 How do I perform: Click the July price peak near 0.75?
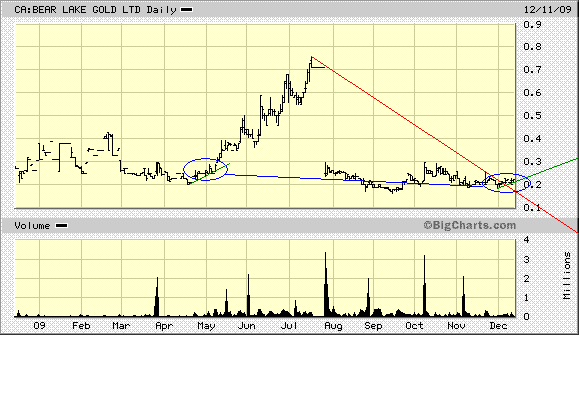pyautogui.click(x=311, y=58)
